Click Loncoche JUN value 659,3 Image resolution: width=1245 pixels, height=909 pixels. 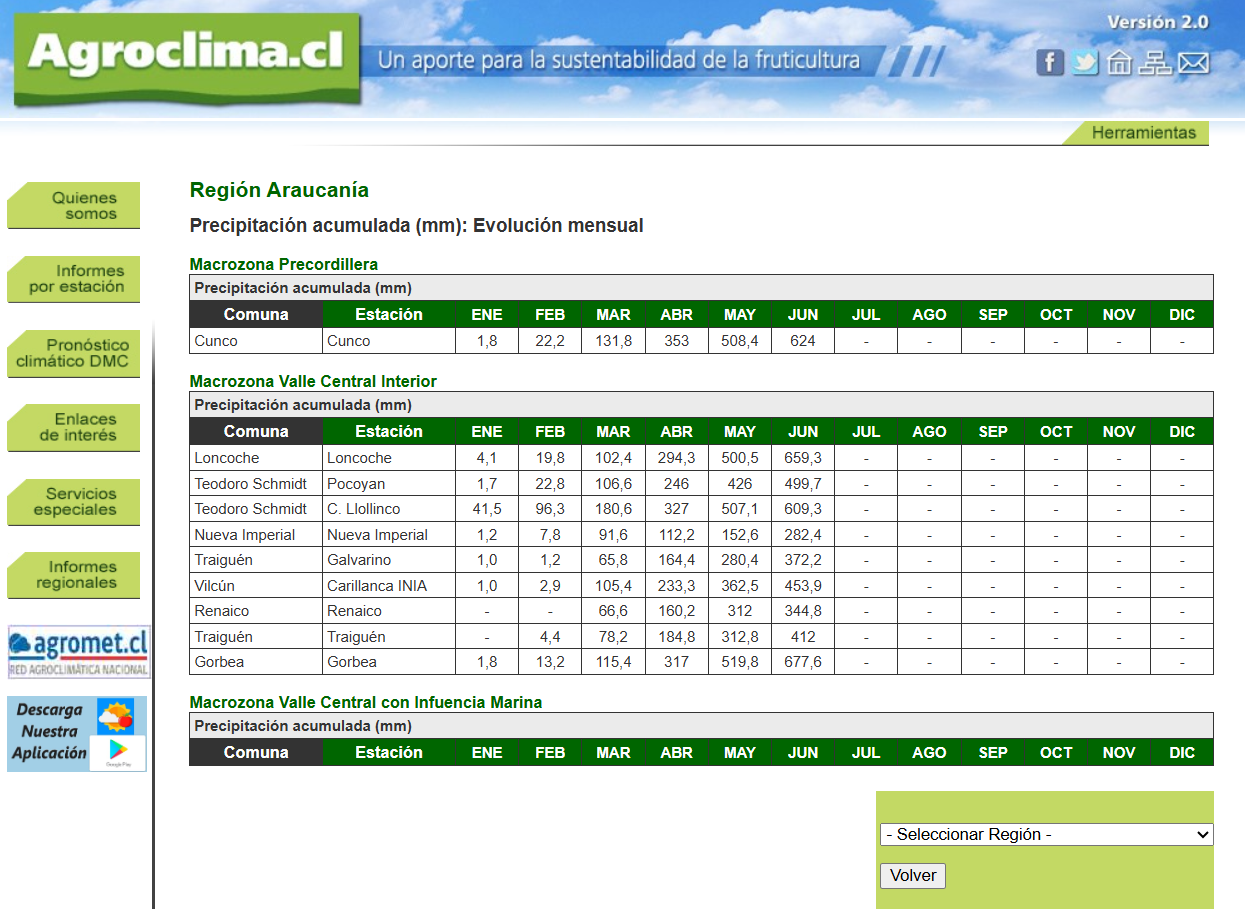(x=803, y=458)
